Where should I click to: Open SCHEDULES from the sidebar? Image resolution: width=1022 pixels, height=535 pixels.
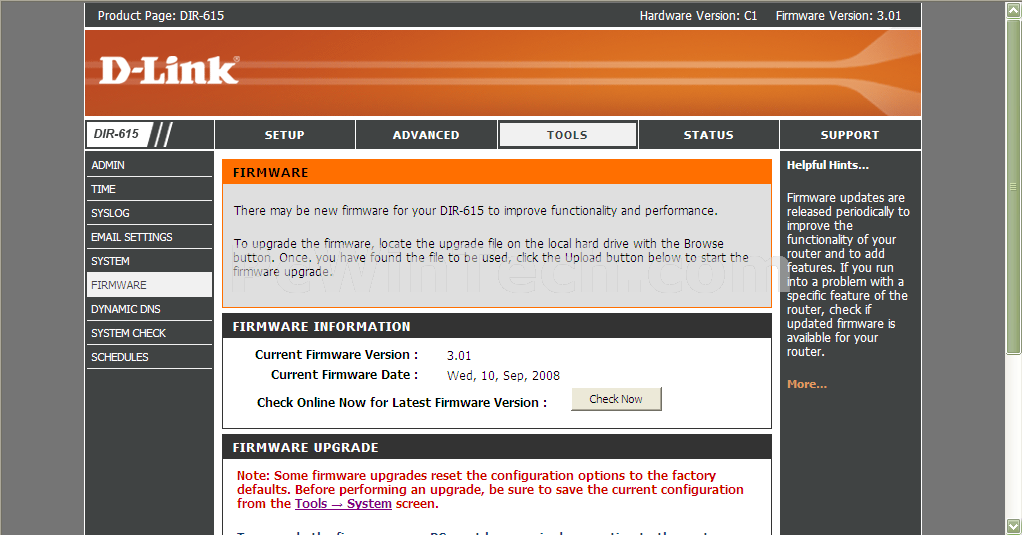[149, 357]
